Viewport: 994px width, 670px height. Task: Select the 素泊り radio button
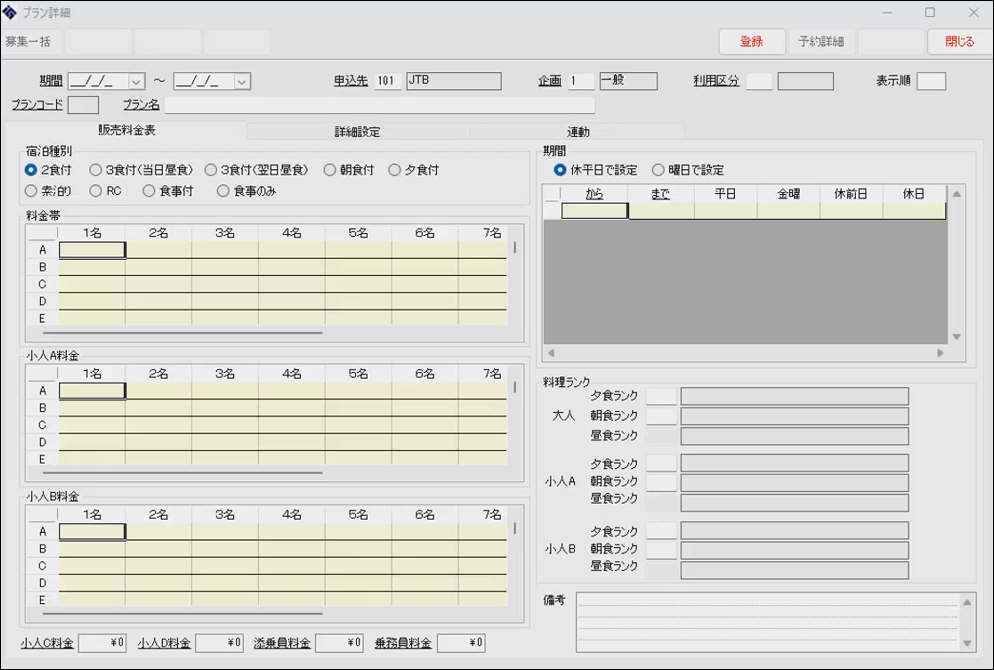pos(32,191)
